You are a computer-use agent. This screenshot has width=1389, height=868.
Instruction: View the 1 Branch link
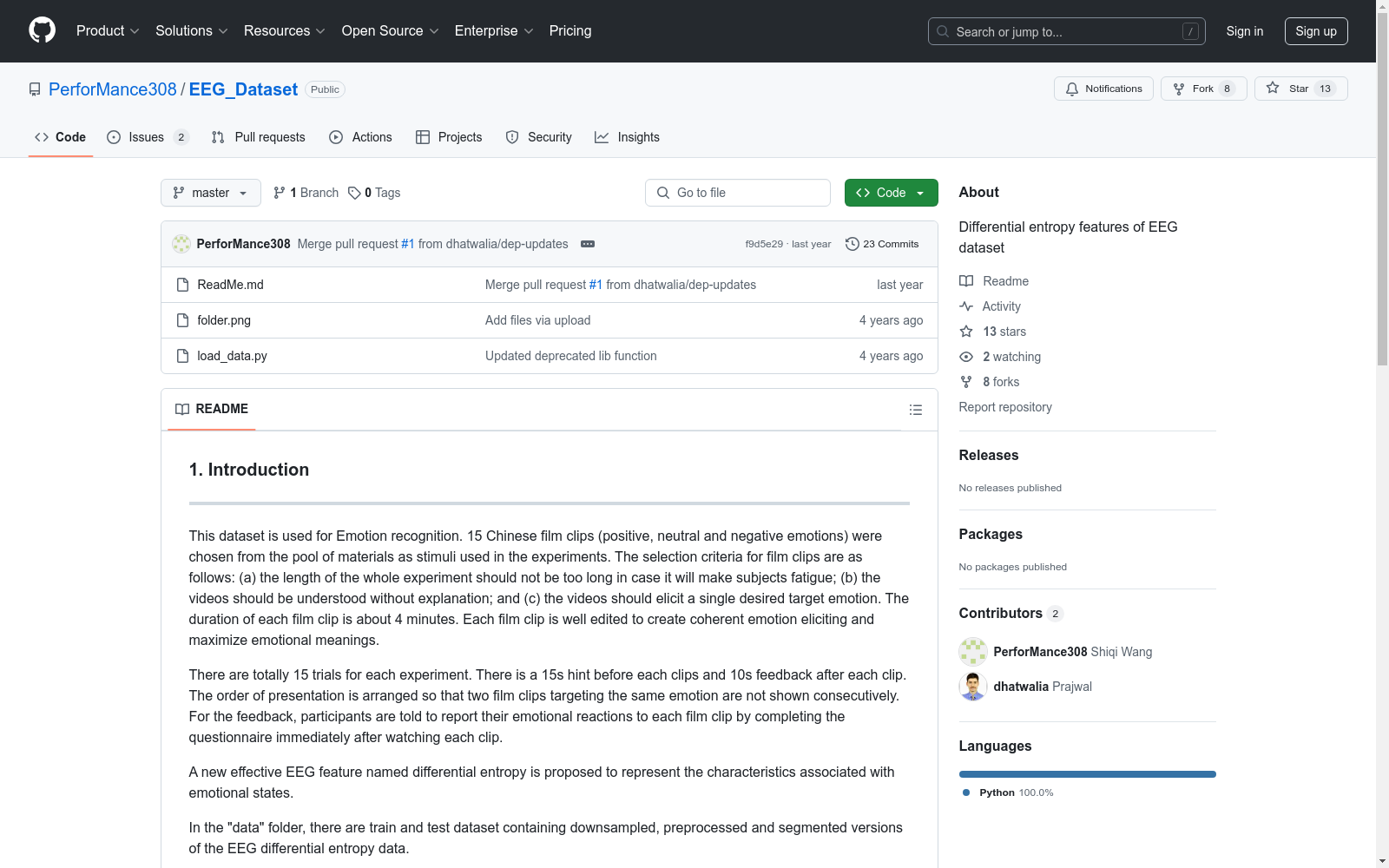306,193
